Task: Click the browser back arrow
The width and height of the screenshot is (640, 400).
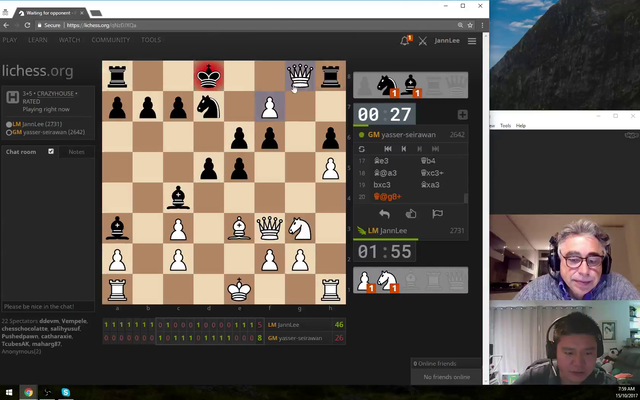Action: [6, 25]
